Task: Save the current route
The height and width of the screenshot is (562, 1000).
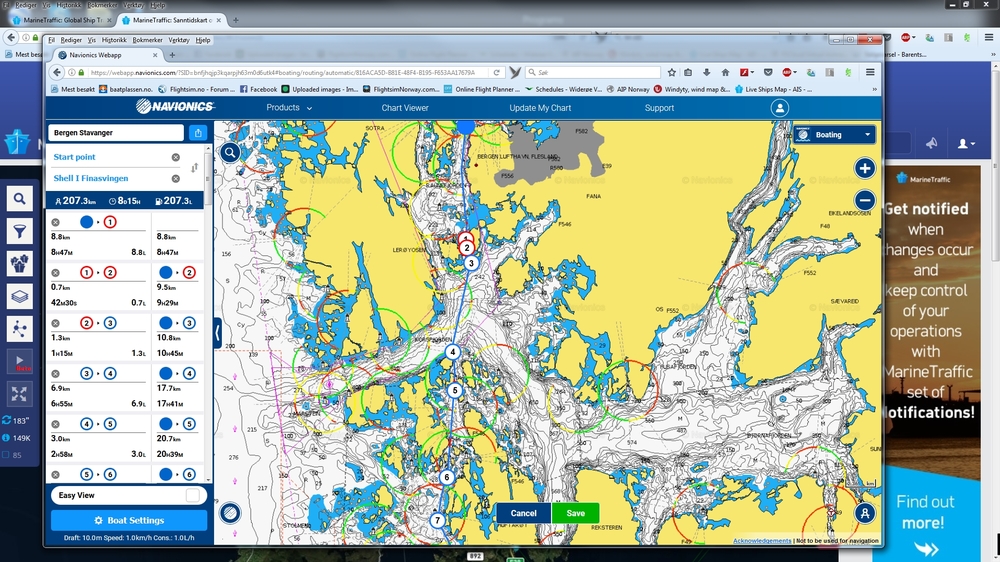Action: [x=575, y=514]
